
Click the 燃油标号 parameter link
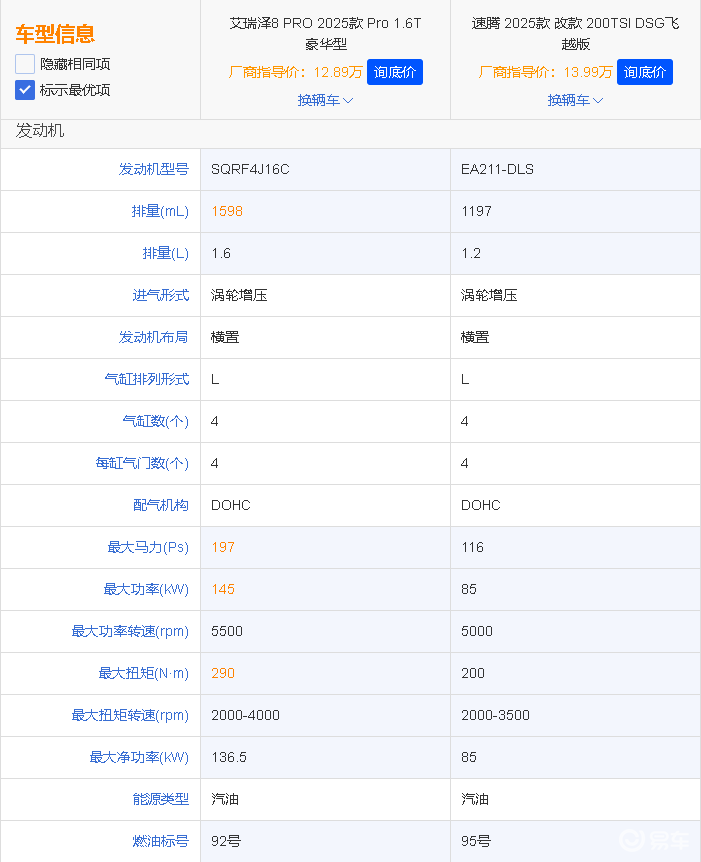[x=161, y=841]
